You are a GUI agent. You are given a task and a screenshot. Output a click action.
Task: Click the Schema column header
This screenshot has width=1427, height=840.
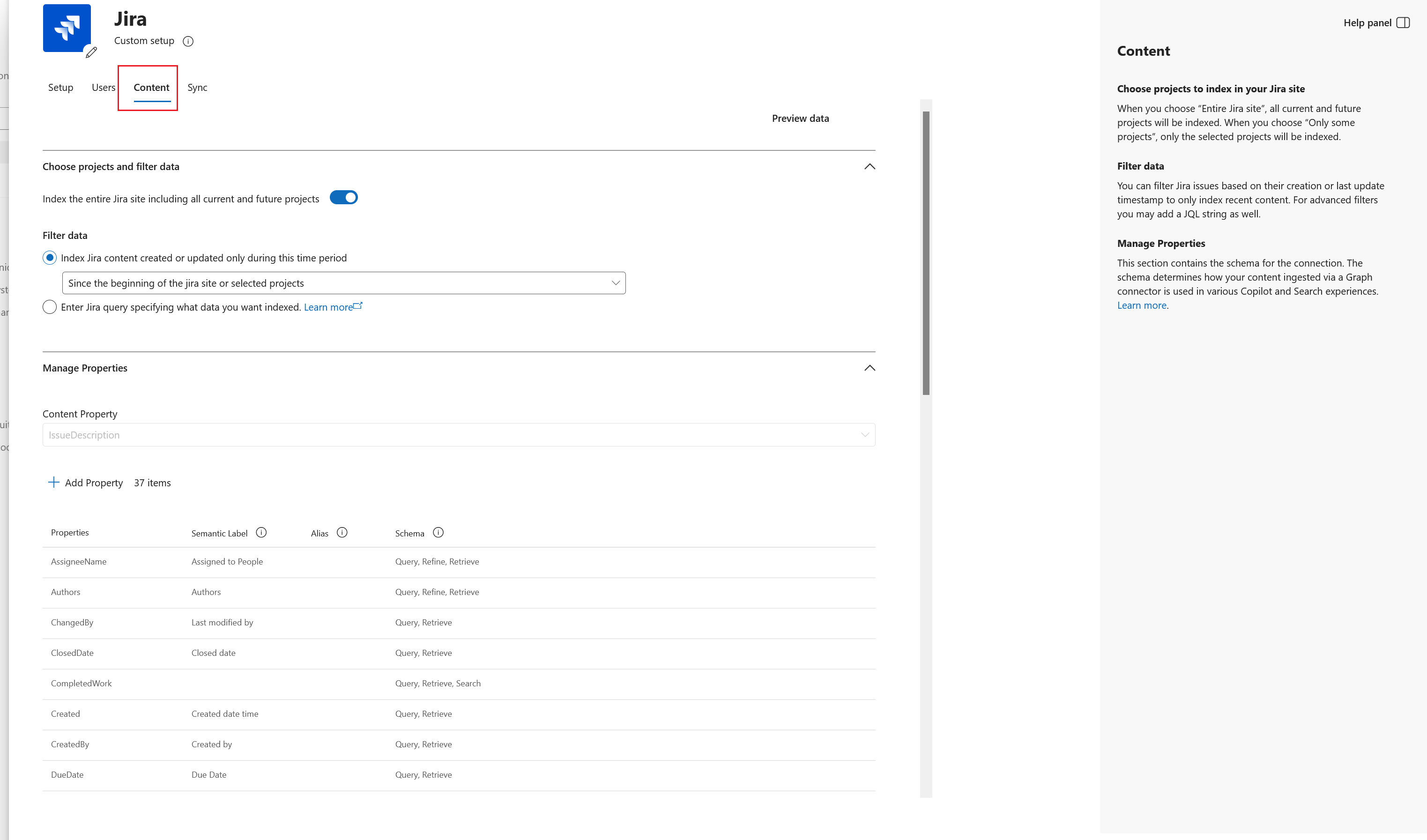tap(409, 533)
